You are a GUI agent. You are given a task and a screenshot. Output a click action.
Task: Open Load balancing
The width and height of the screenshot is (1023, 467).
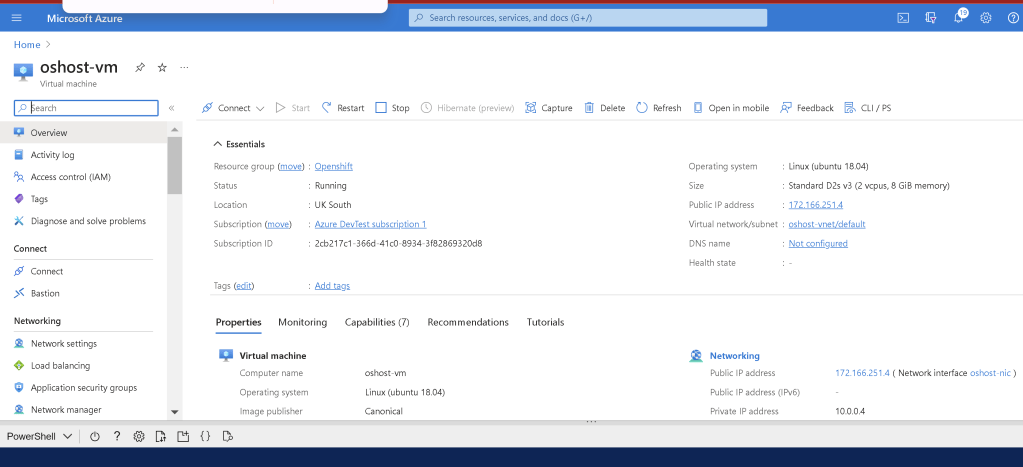[84, 366]
